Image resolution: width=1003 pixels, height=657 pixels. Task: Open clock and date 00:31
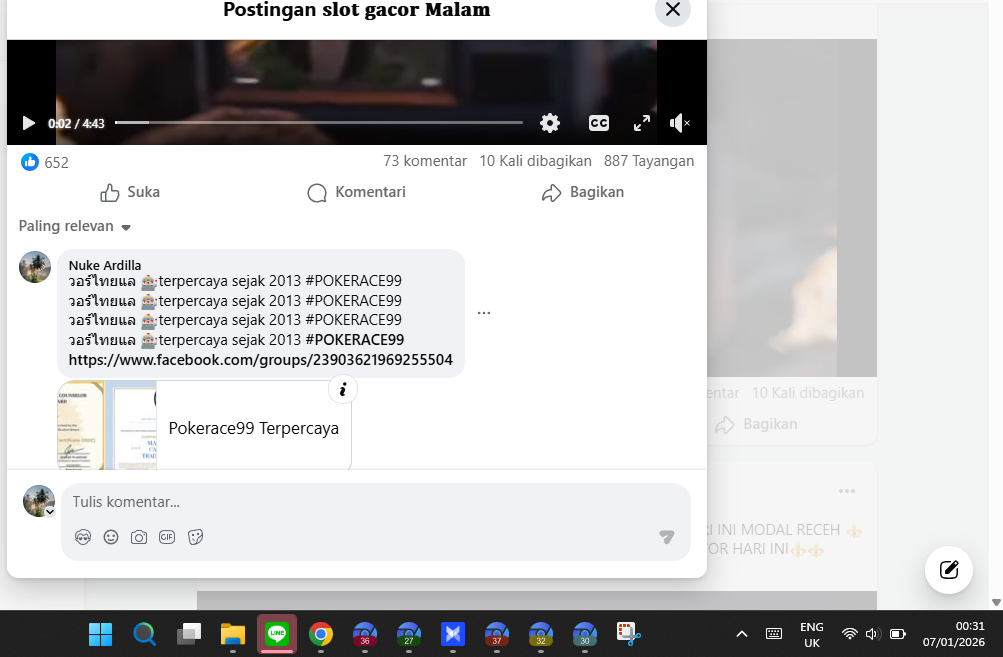point(954,634)
